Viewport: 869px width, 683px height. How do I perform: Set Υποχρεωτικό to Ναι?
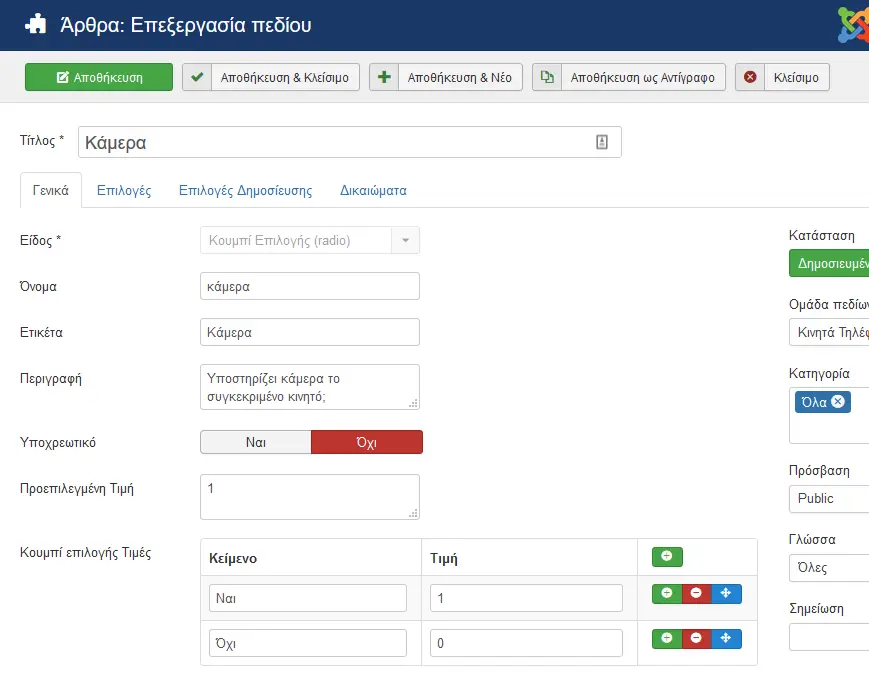256,442
